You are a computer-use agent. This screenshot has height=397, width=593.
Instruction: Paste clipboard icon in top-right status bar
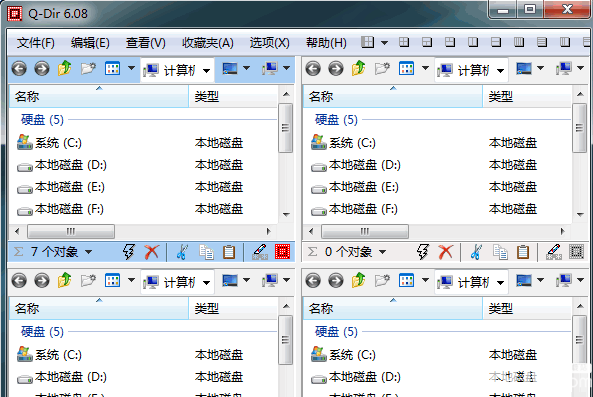[x=523, y=252]
